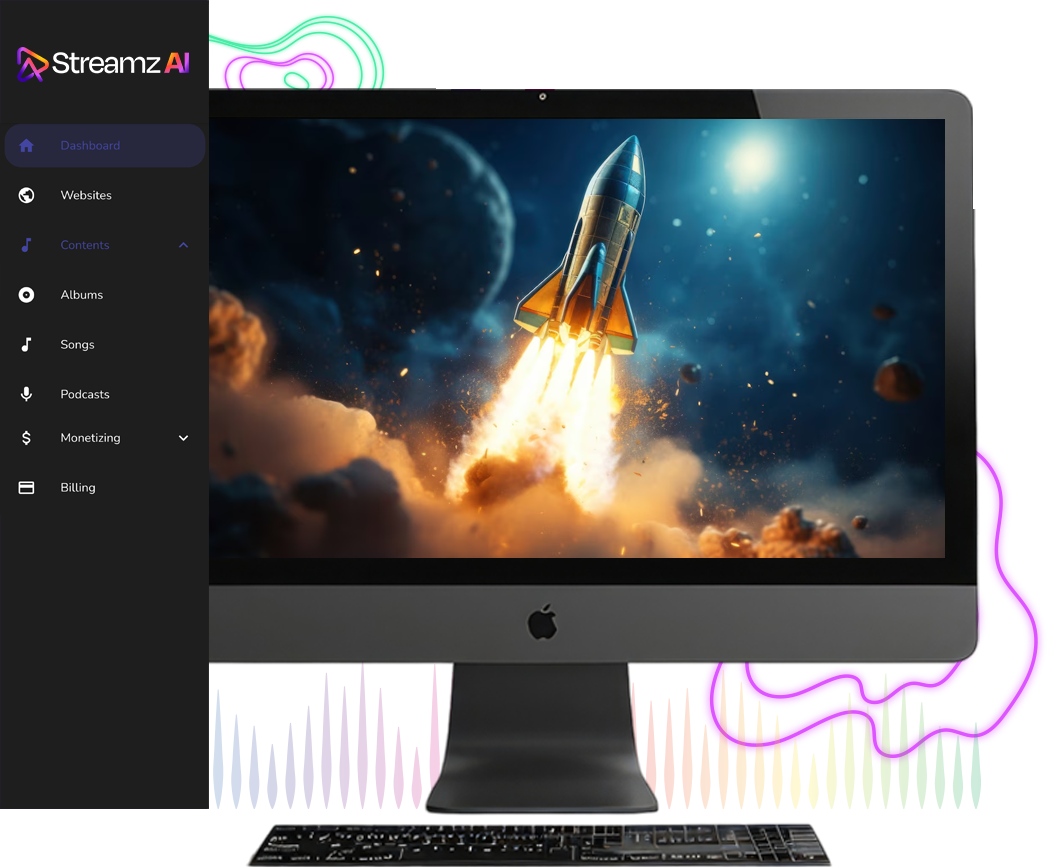Collapse the Contents section chevron

pos(183,245)
